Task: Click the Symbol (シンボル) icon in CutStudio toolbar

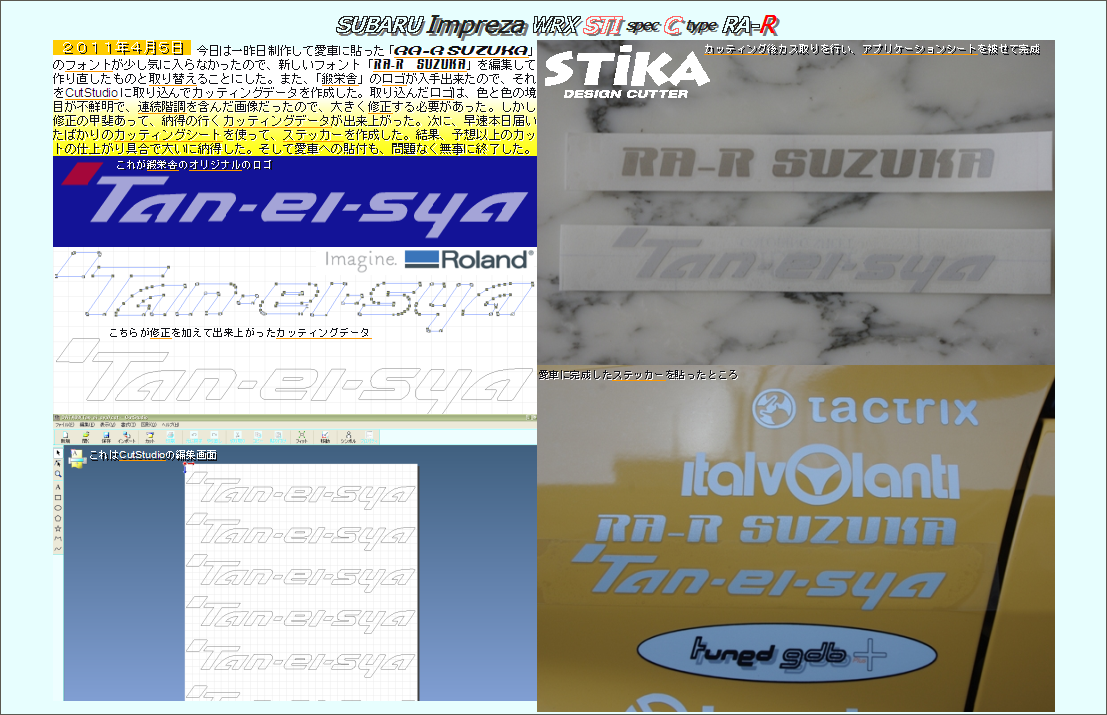Action: [x=348, y=437]
